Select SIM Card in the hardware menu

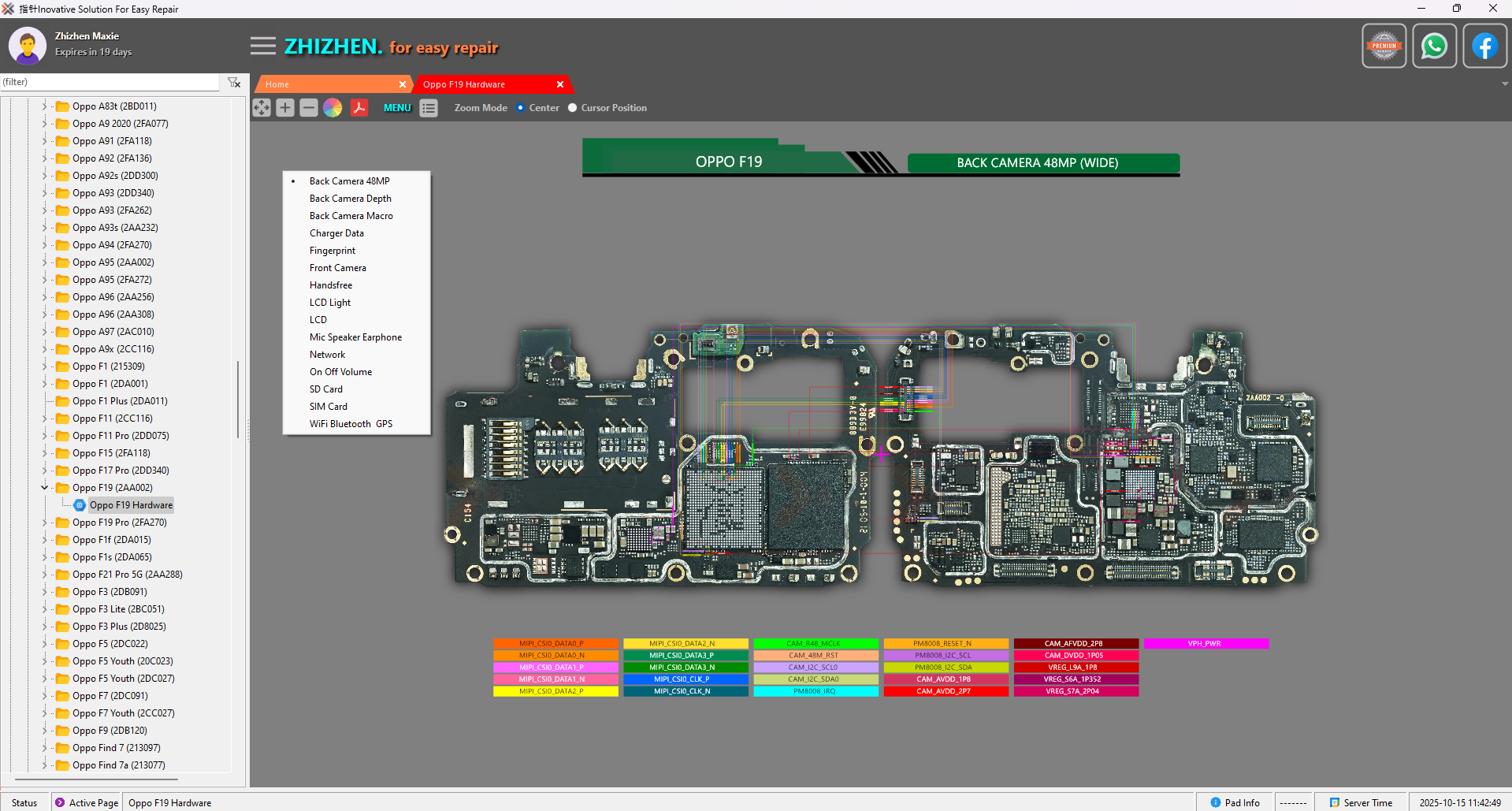point(329,407)
